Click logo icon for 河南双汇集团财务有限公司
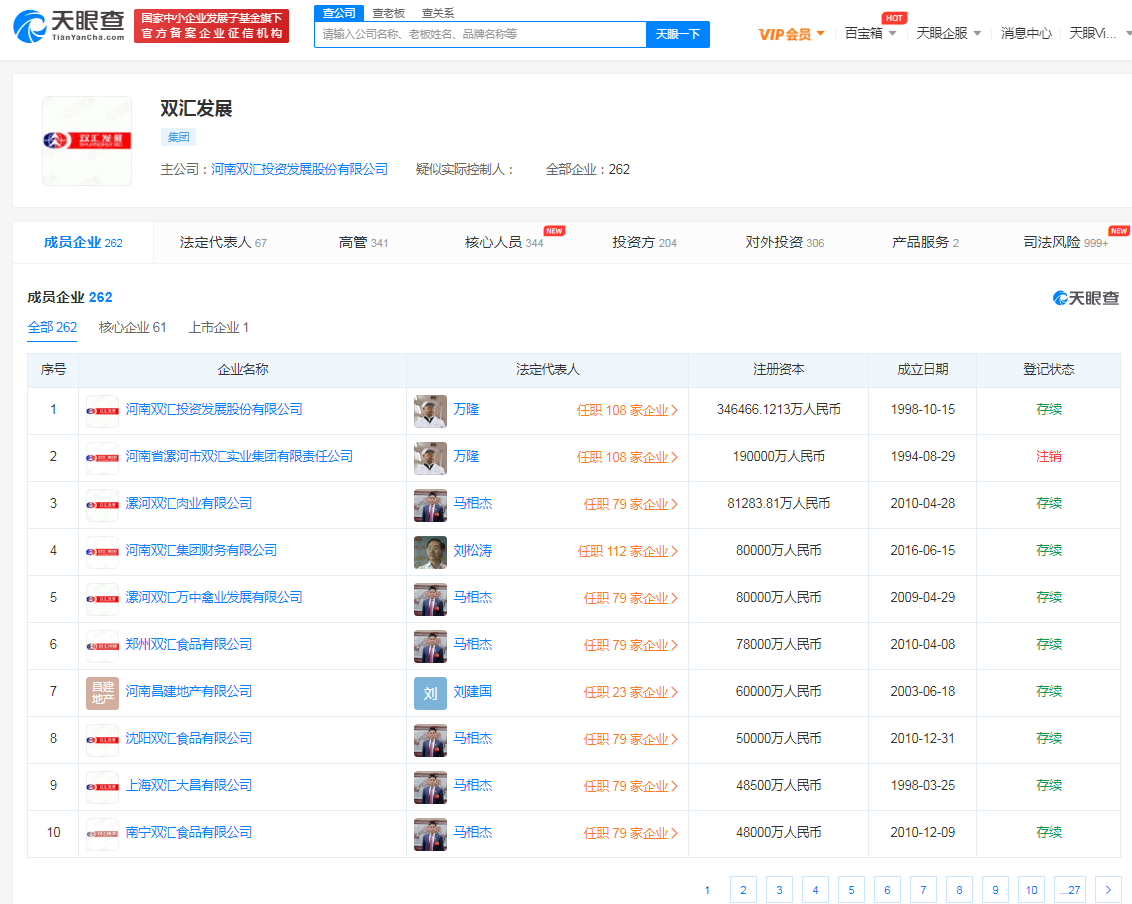 (x=102, y=552)
